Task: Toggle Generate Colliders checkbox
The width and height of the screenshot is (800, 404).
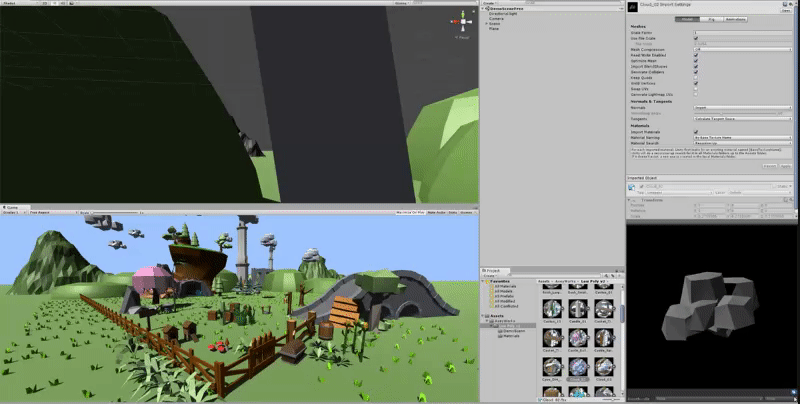Action: [695, 72]
